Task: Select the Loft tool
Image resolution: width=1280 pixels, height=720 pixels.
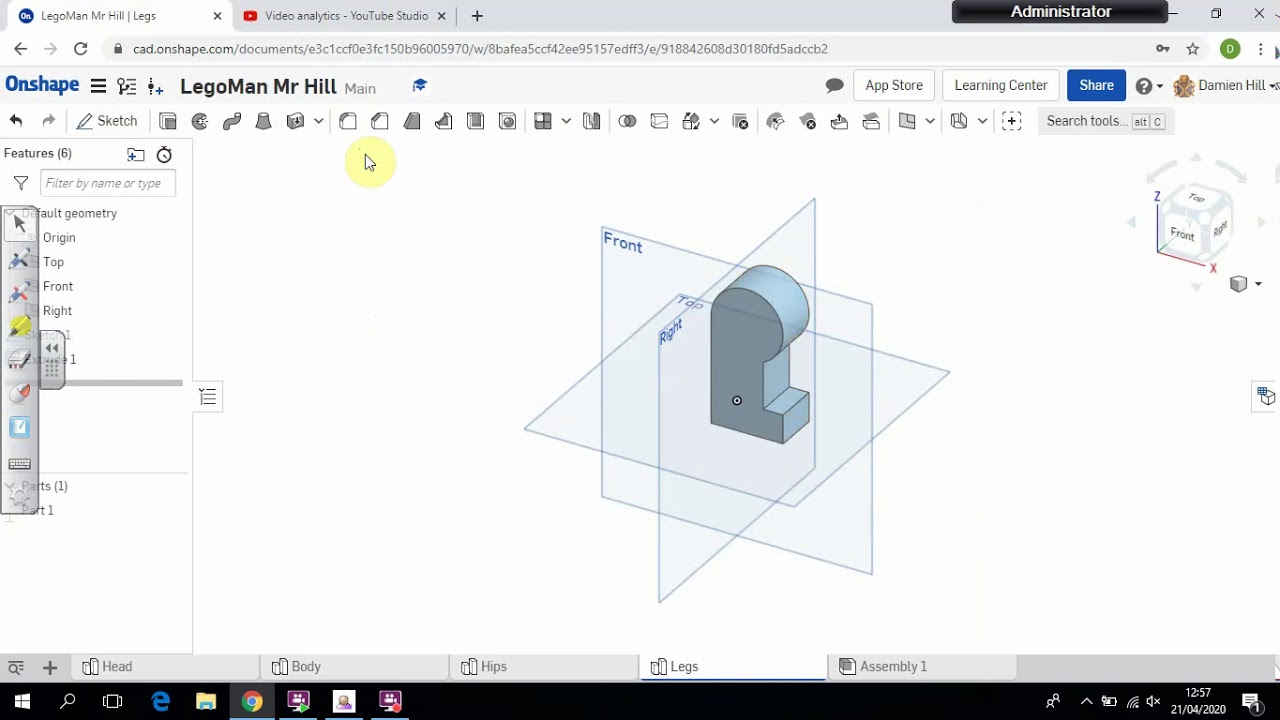Action: coord(264,121)
